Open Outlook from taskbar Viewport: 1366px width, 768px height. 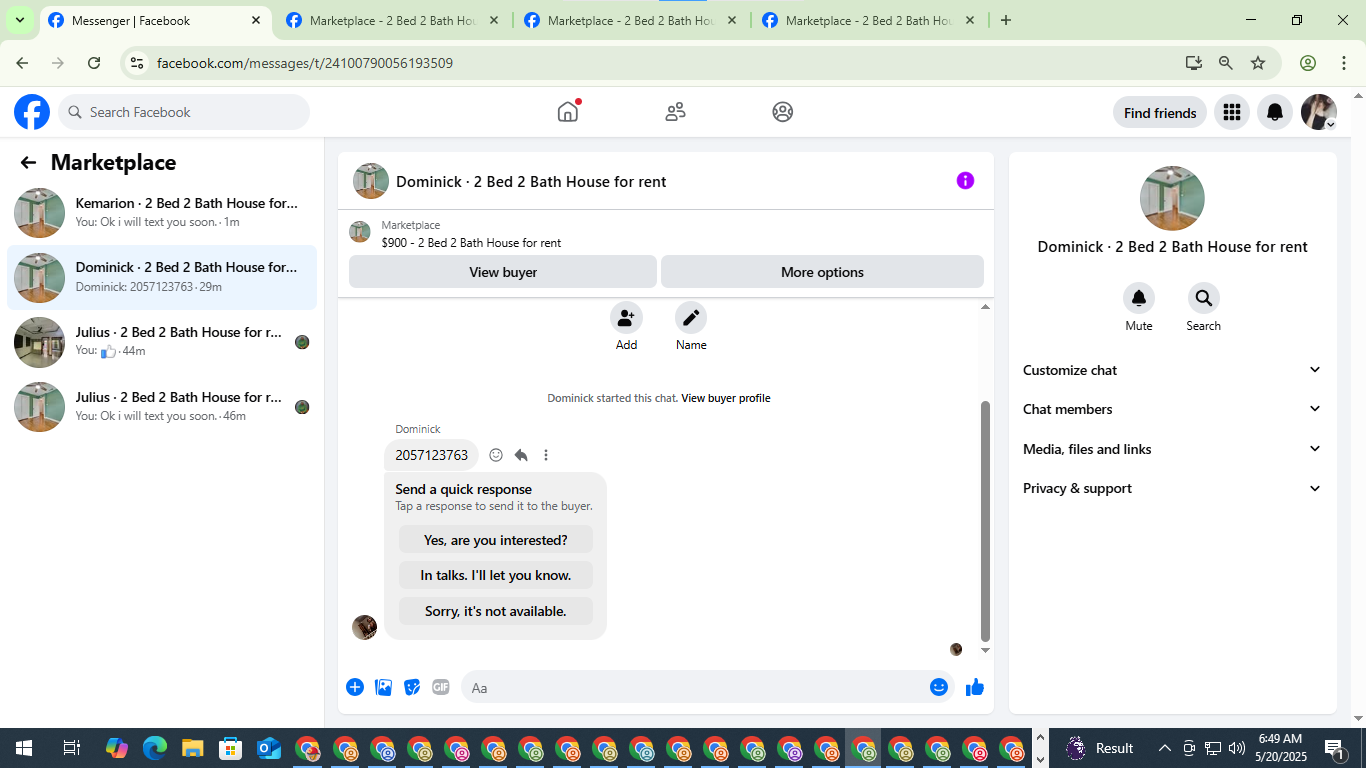(269, 748)
